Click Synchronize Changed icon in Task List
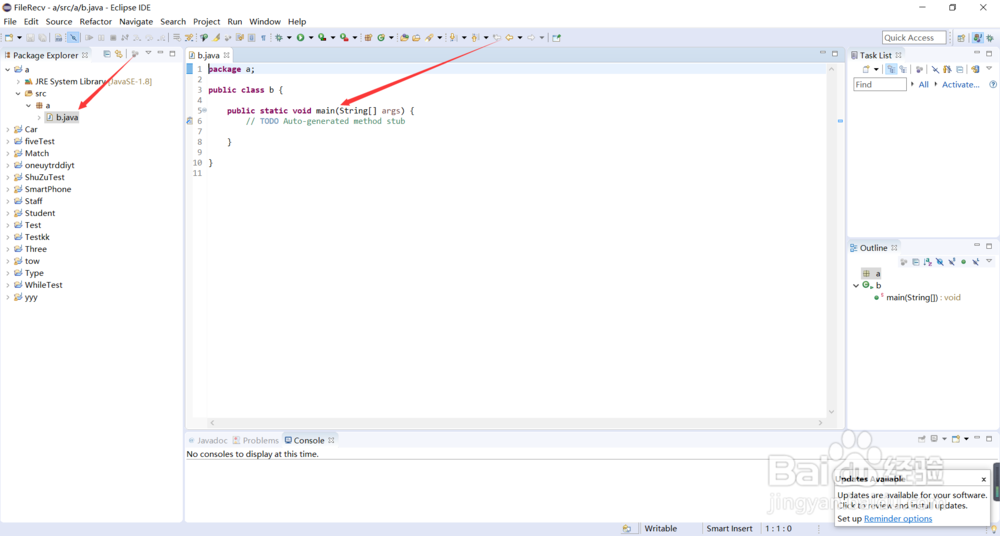1000x536 pixels. point(975,69)
